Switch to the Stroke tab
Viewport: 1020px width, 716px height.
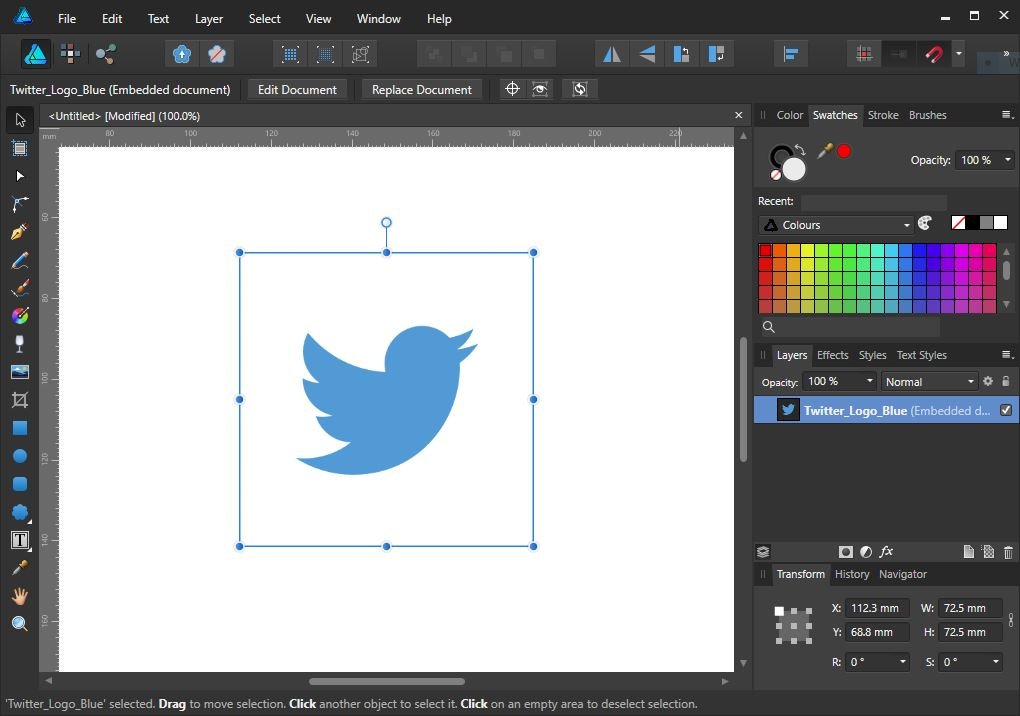883,115
